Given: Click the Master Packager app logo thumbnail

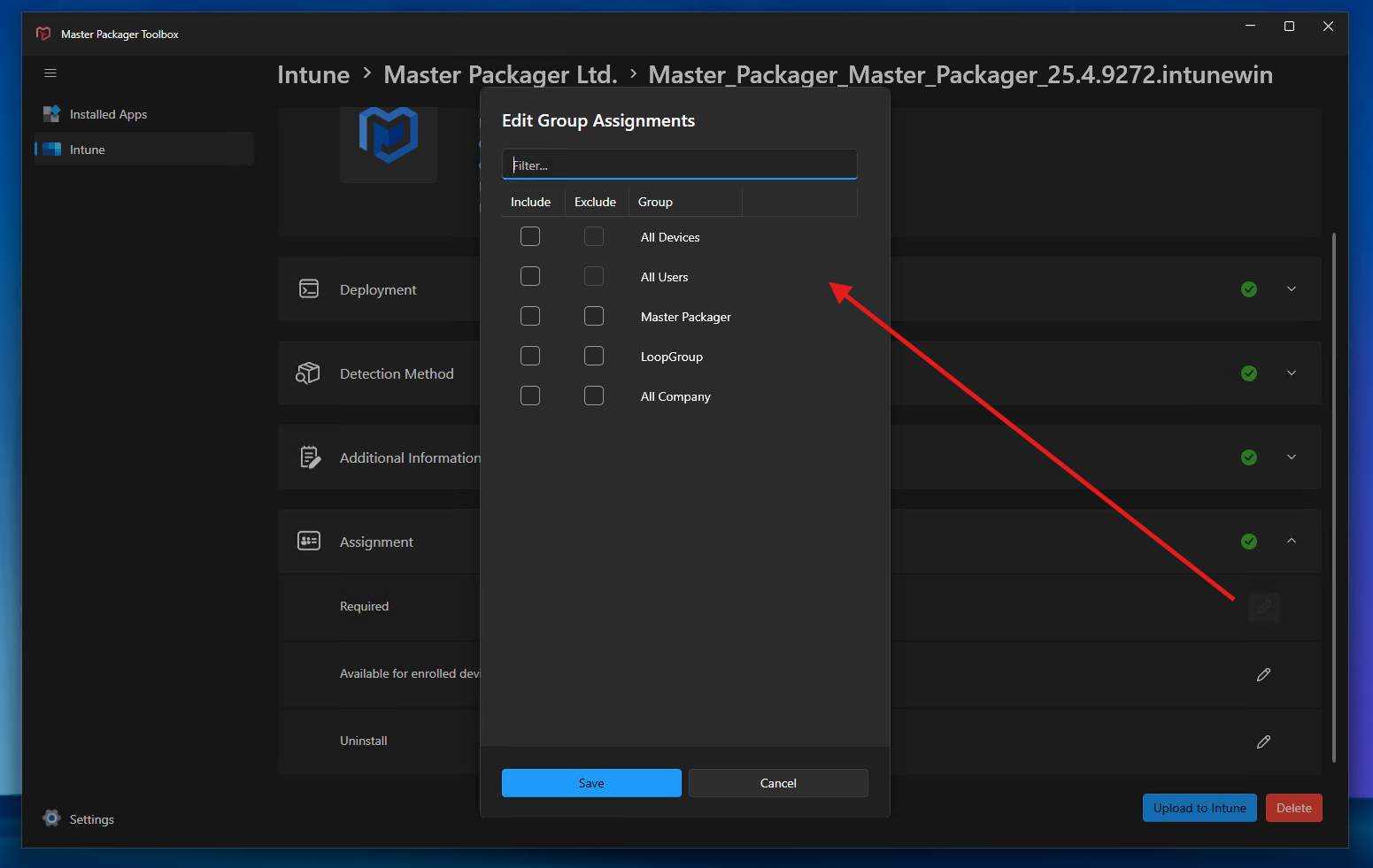Looking at the screenshot, I should tap(389, 136).
